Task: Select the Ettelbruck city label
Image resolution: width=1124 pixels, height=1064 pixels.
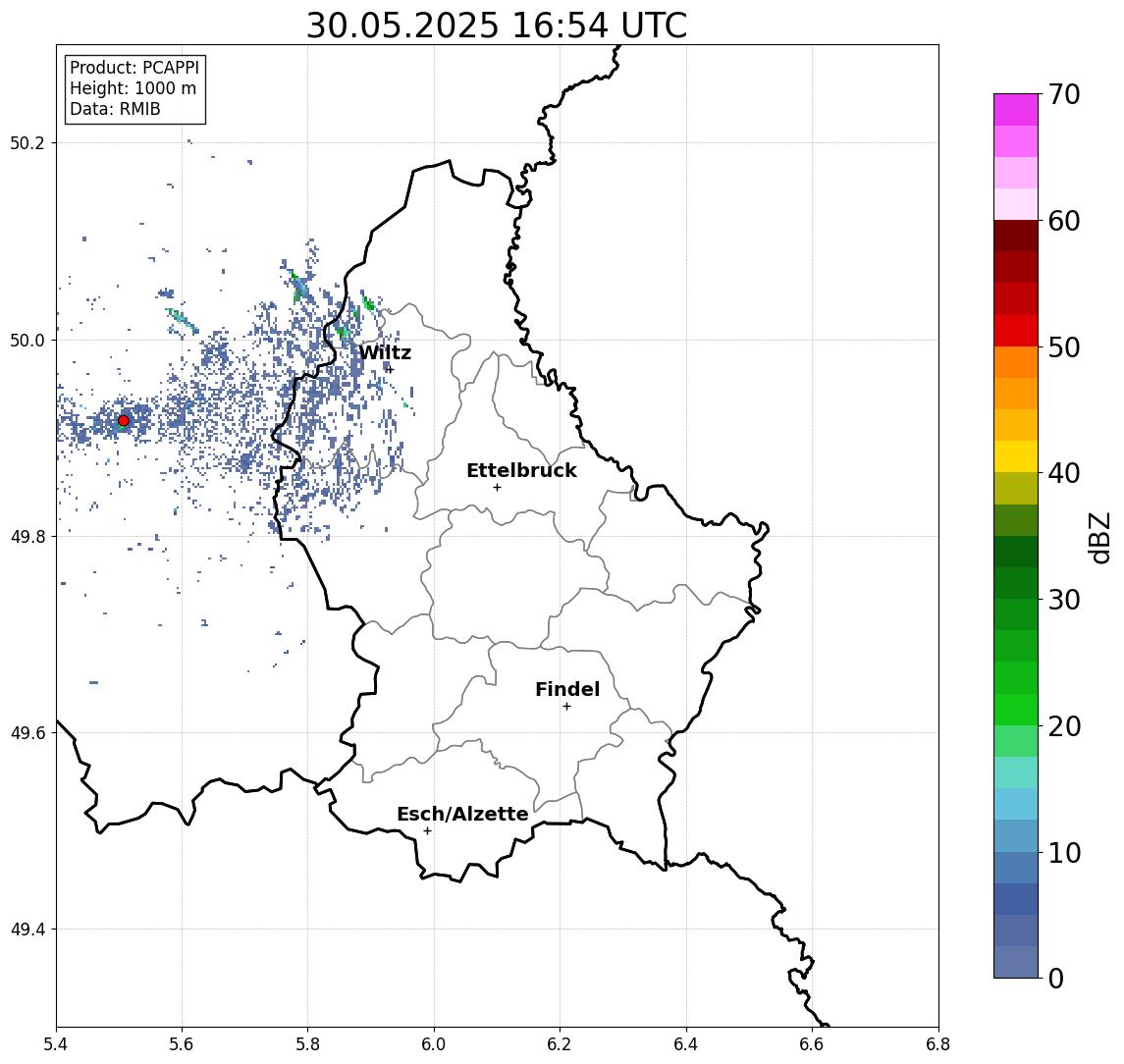Action: (521, 470)
